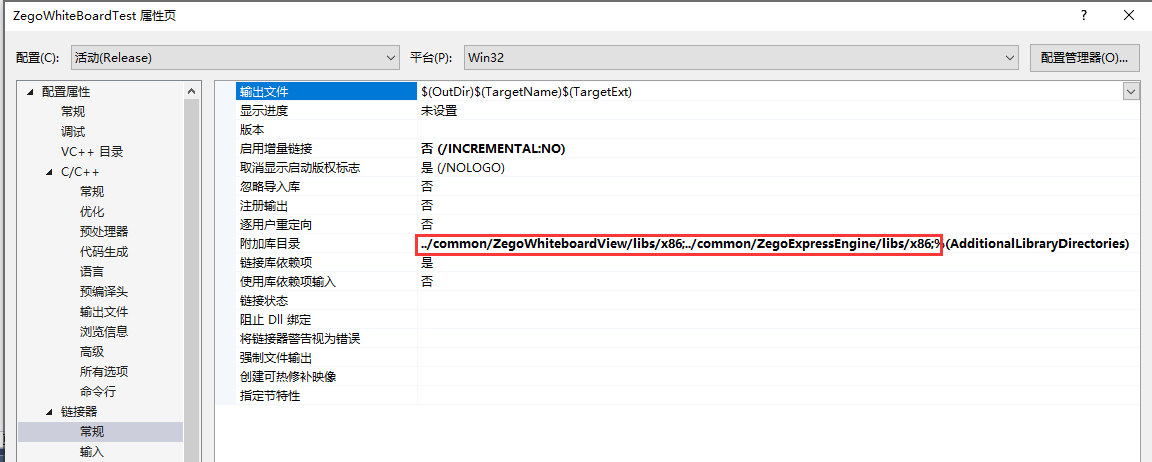Image resolution: width=1152 pixels, height=462 pixels.
Task: Click the help question mark button
Action: (x=1083, y=16)
